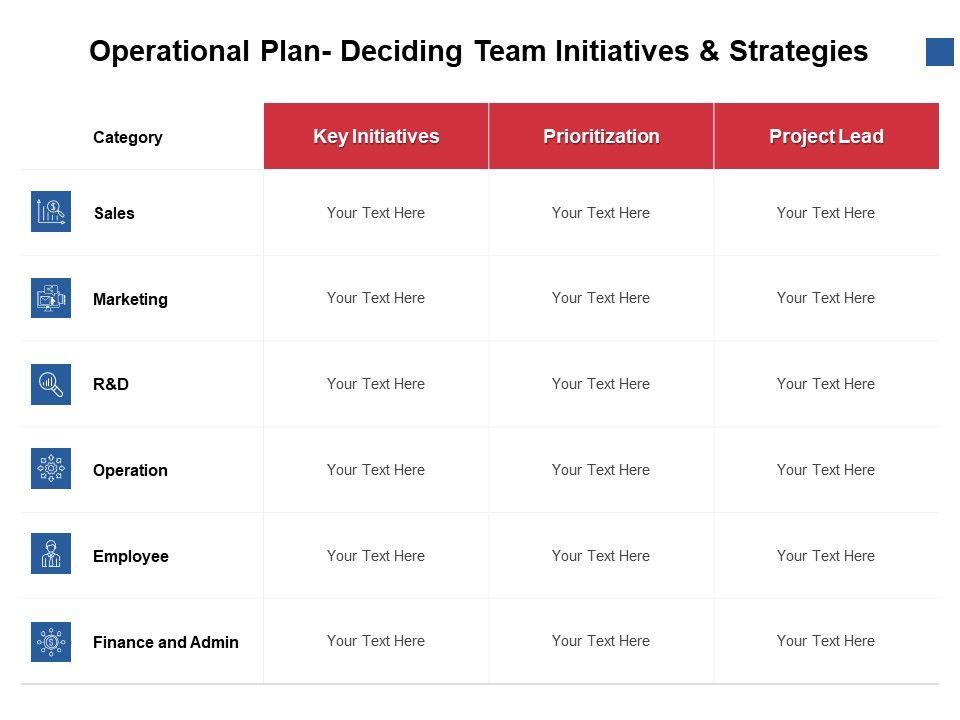Screen dimensions: 960x720
Task: Click the R&D magnifier icon
Action: 51,384
